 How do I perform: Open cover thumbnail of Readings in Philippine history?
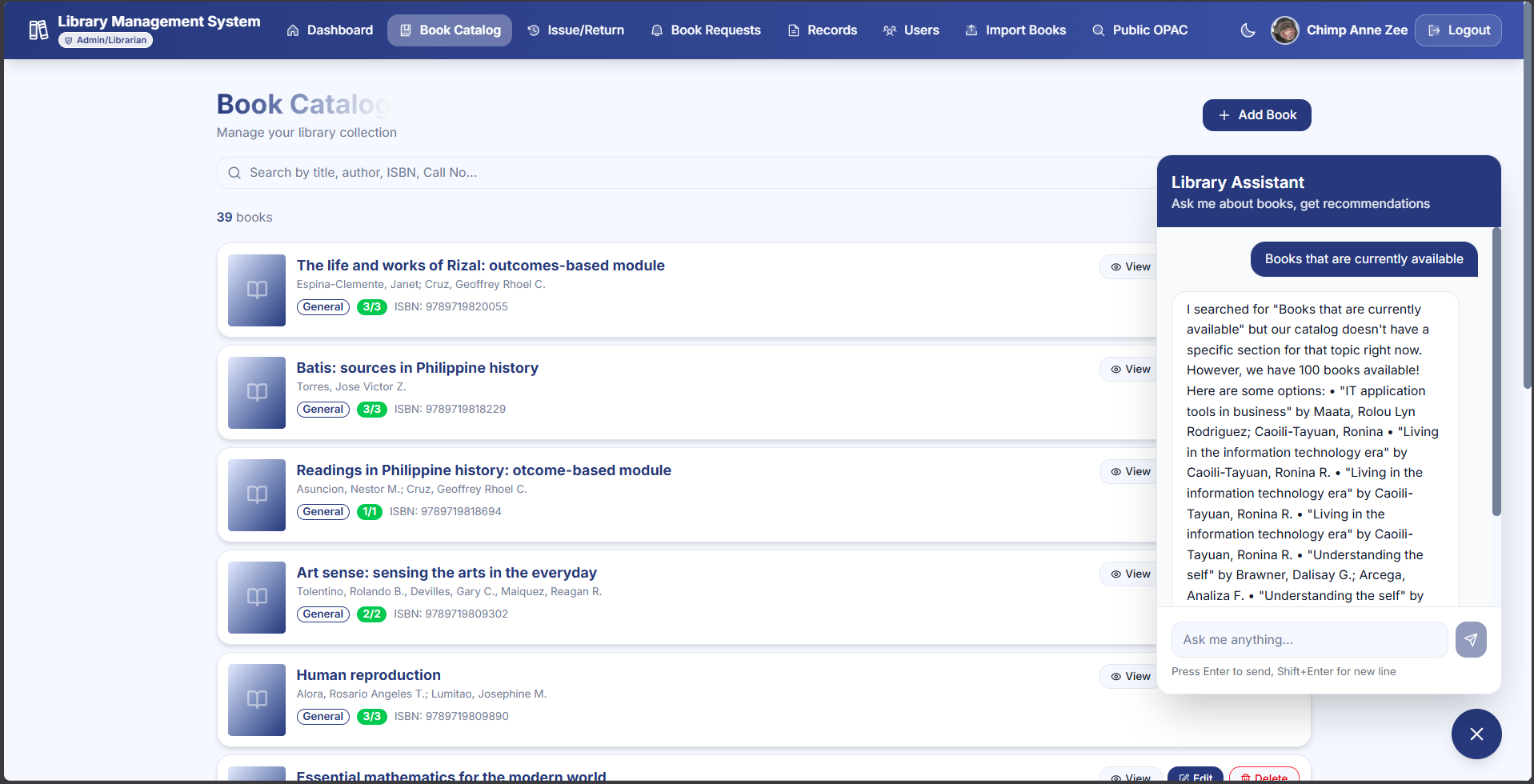257,495
